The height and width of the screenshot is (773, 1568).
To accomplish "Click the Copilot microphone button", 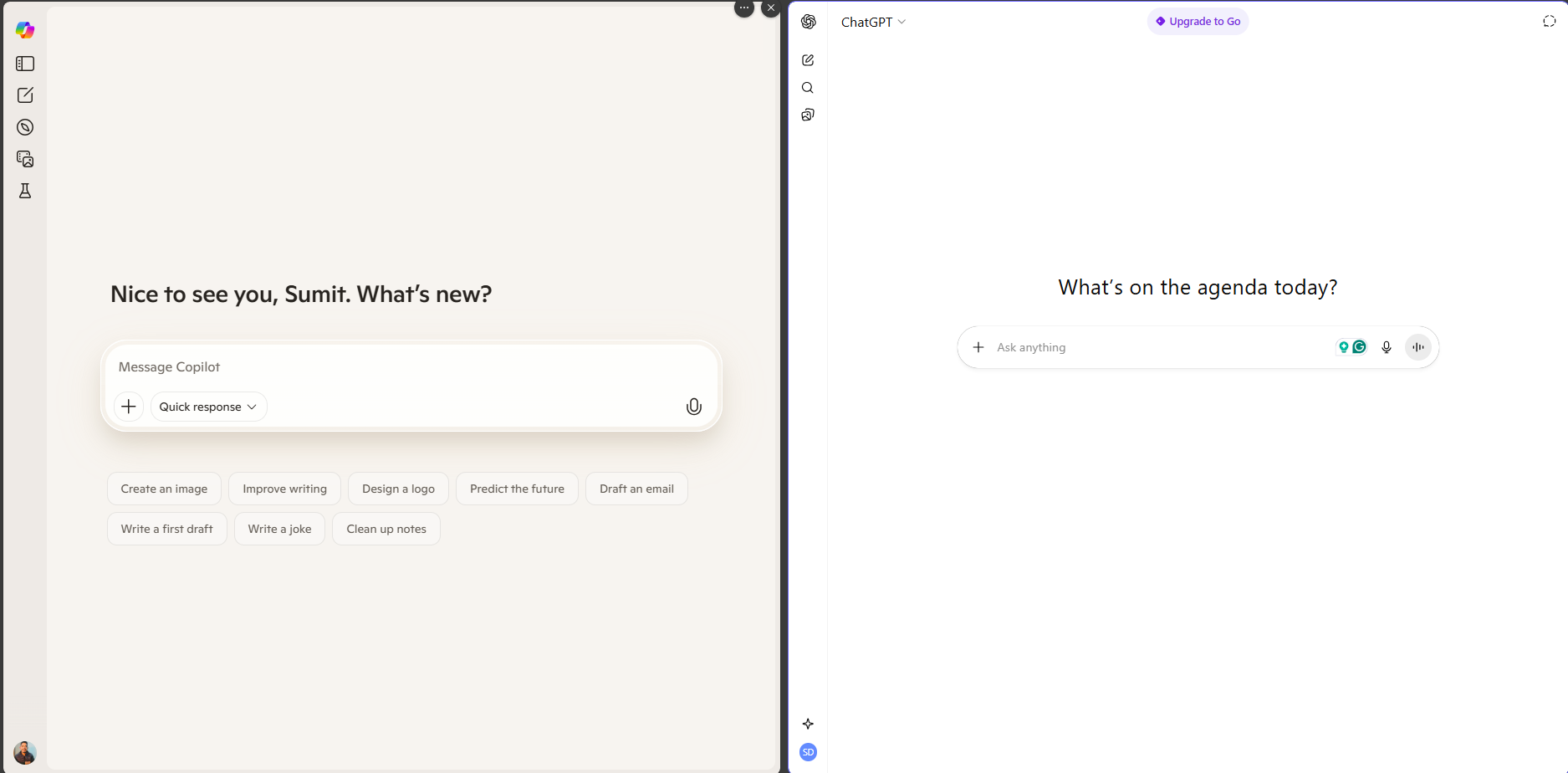I will (x=693, y=407).
